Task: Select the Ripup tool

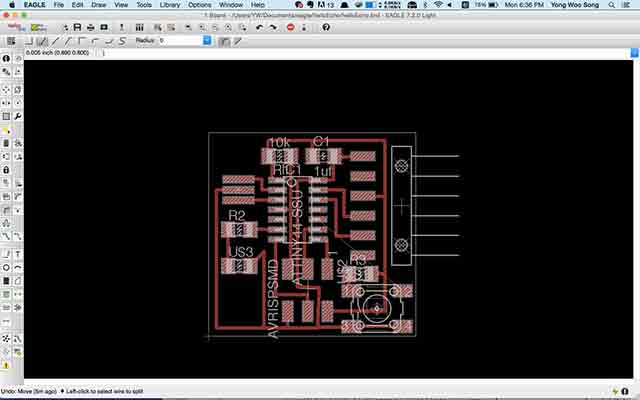Action: click(18, 236)
